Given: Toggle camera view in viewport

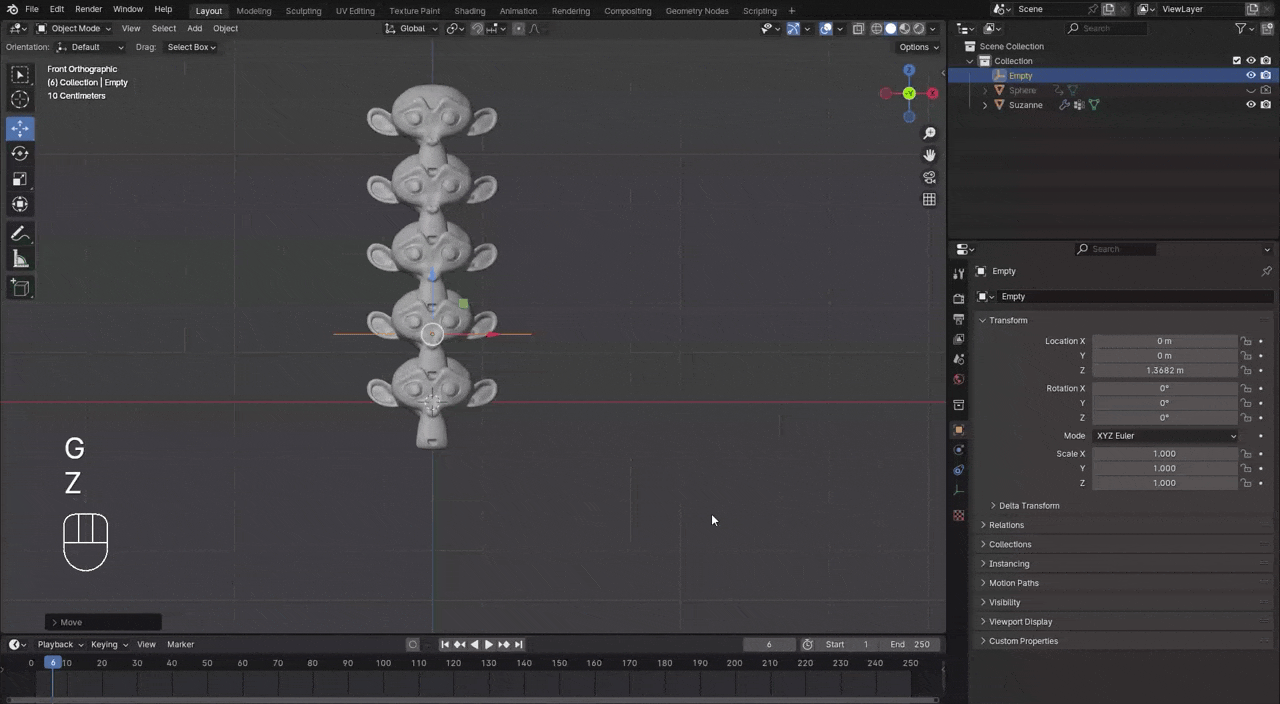Looking at the screenshot, I should [929, 177].
